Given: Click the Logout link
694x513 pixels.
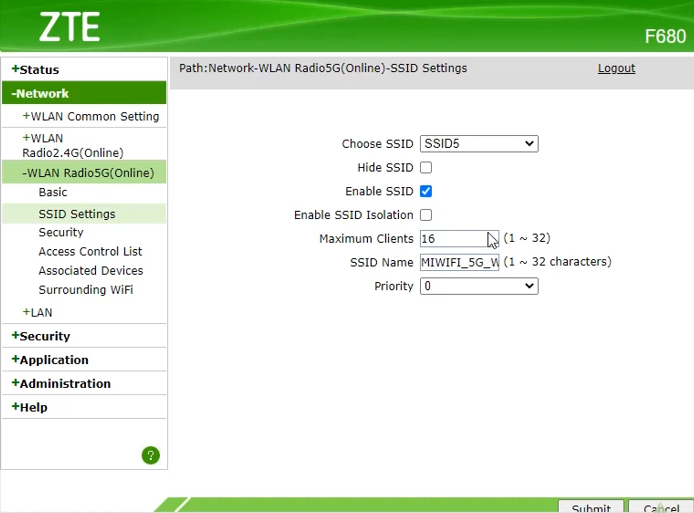Looking at the screenshot, I should coord(616,69).
